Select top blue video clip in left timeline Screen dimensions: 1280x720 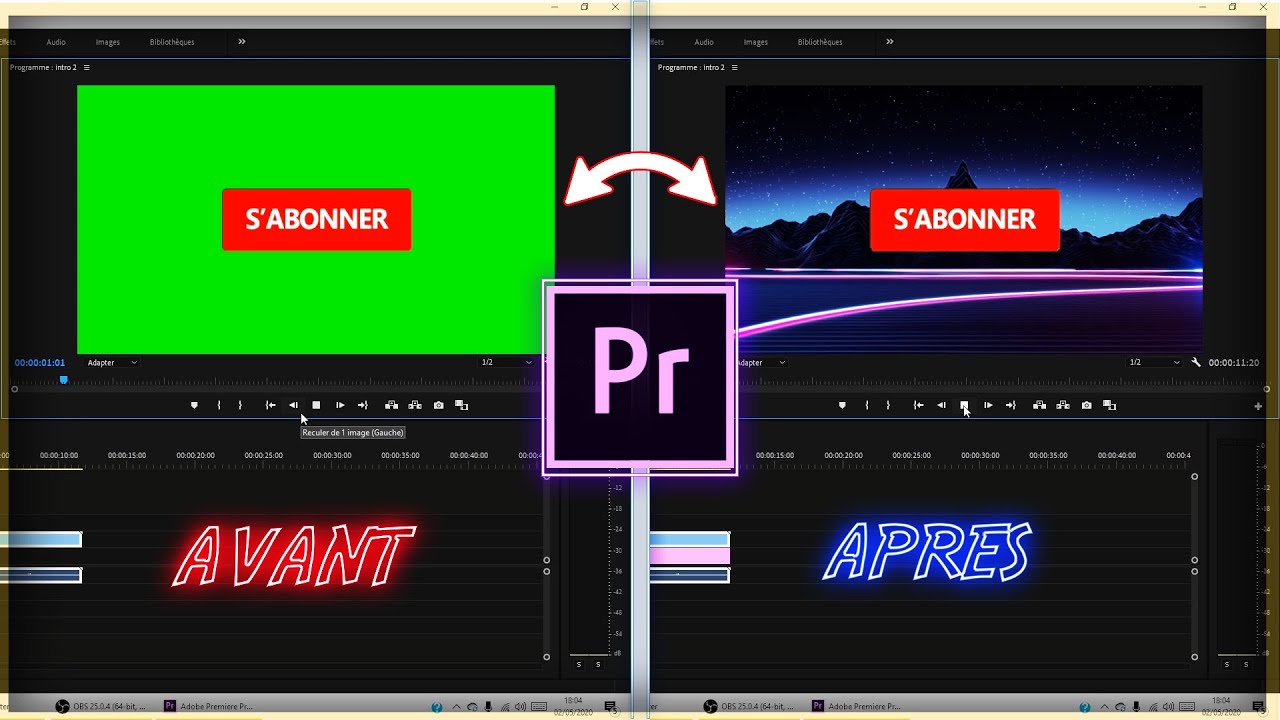click(40, 540)
